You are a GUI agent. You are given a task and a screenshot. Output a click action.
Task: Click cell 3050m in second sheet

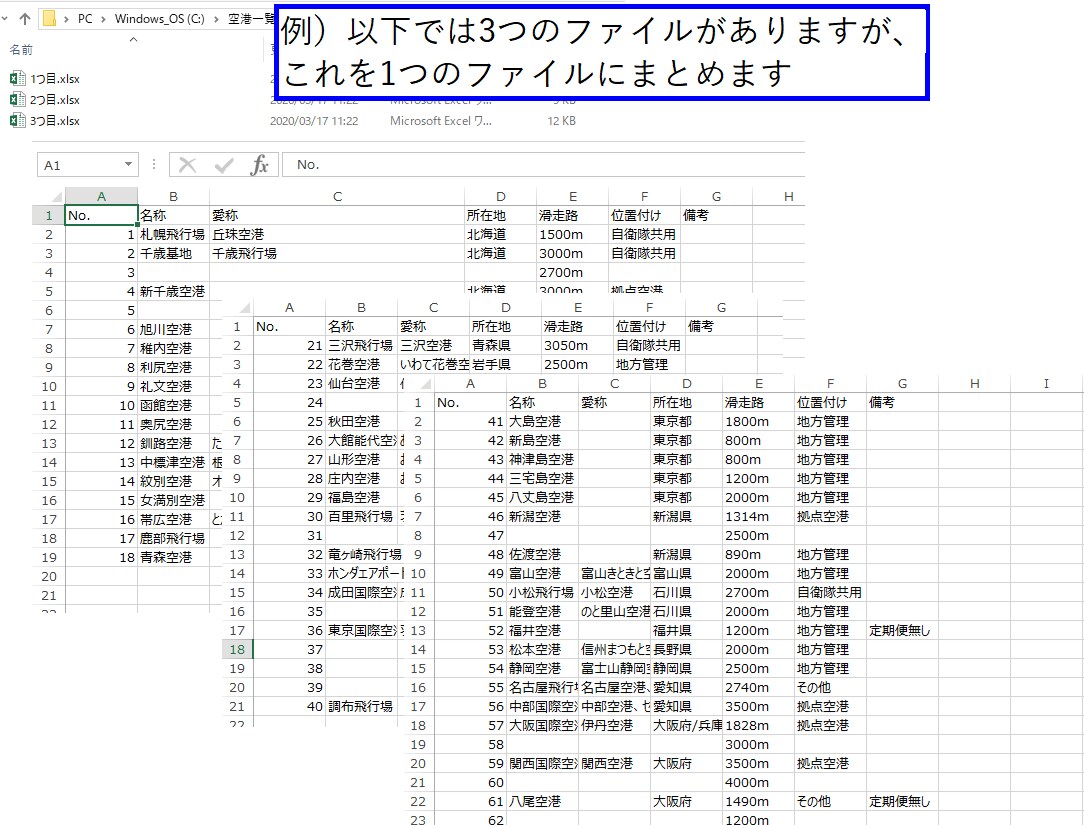pos(577,345)
